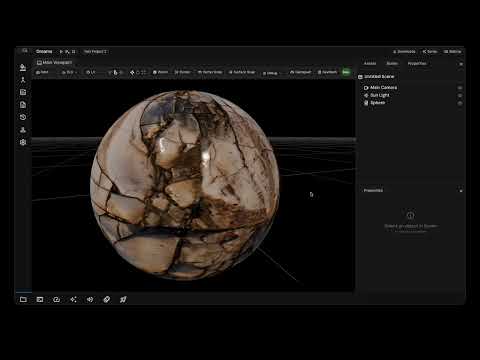480x360 pixels.
Task: Open the Debug dropdown in viewport toolbar
Action: 271,73
